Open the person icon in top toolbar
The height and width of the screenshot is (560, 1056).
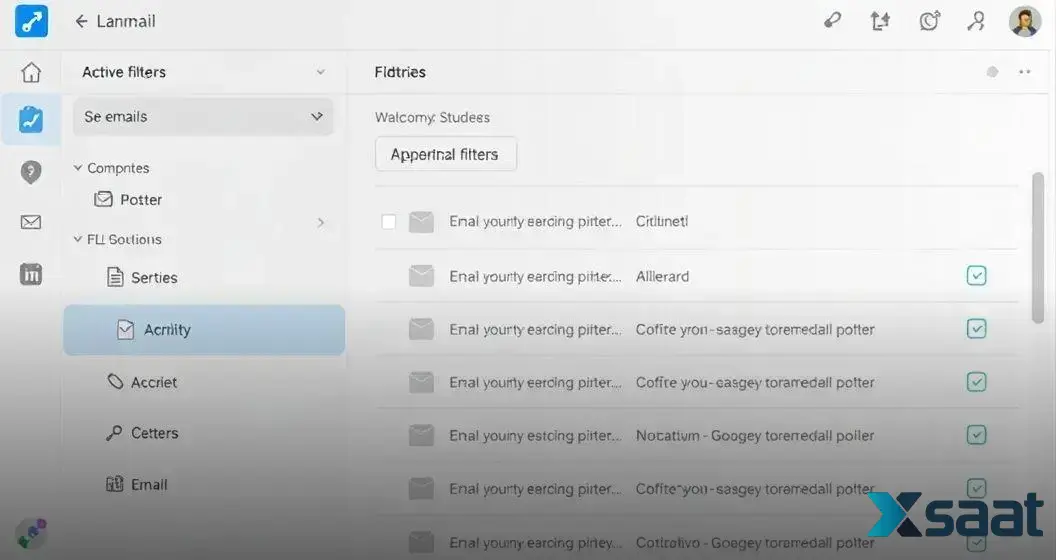point(977,21)
